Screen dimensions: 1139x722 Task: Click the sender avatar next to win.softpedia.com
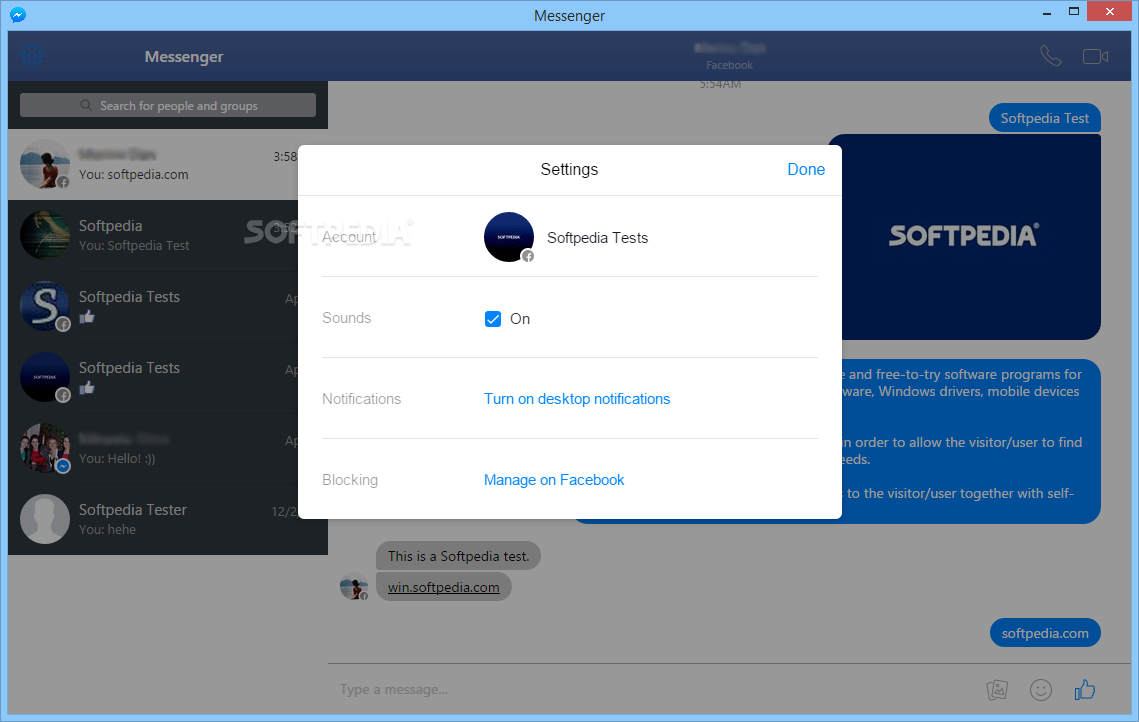coord(354,586)
